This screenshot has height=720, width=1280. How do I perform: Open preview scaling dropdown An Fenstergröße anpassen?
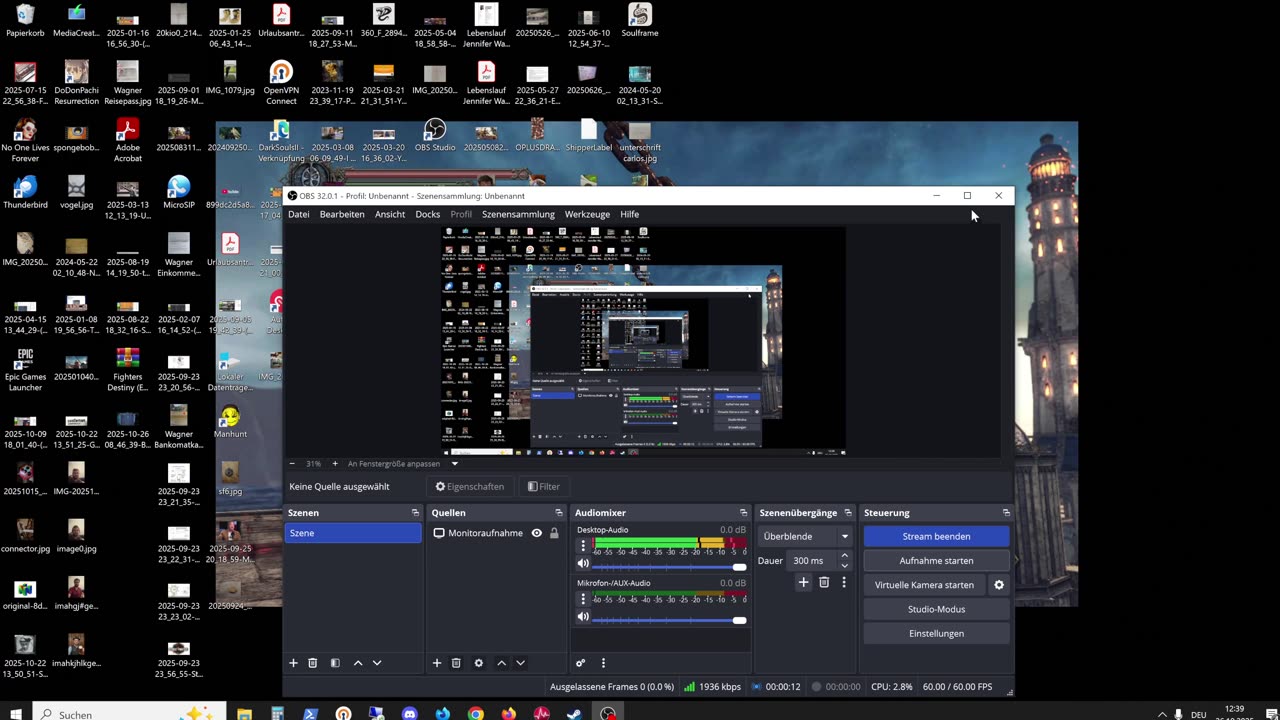point(403,464)
